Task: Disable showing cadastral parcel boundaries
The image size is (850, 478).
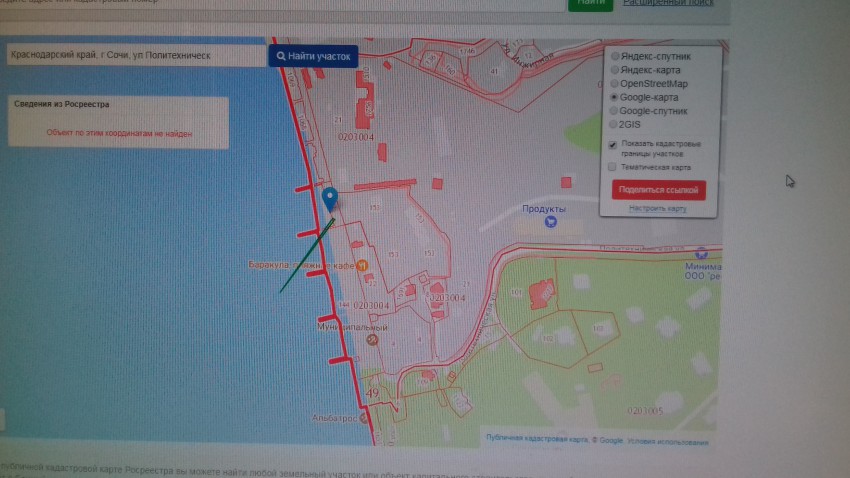Action: [x=613, y=145]
